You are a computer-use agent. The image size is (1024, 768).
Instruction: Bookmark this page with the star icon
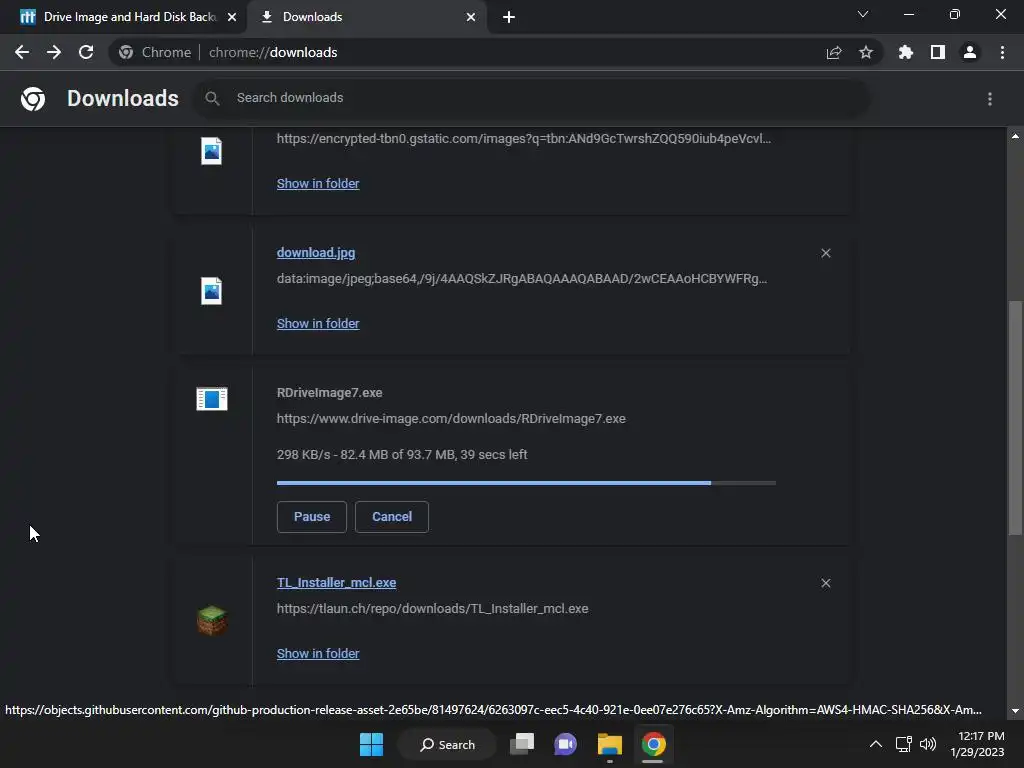pos(866,52)
